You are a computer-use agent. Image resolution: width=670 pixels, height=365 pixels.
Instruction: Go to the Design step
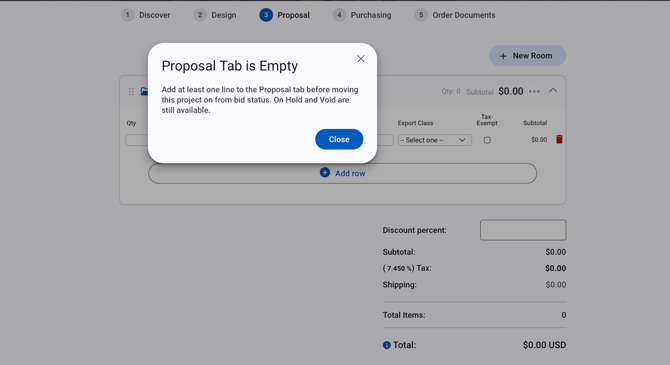(x=215, y=15)
